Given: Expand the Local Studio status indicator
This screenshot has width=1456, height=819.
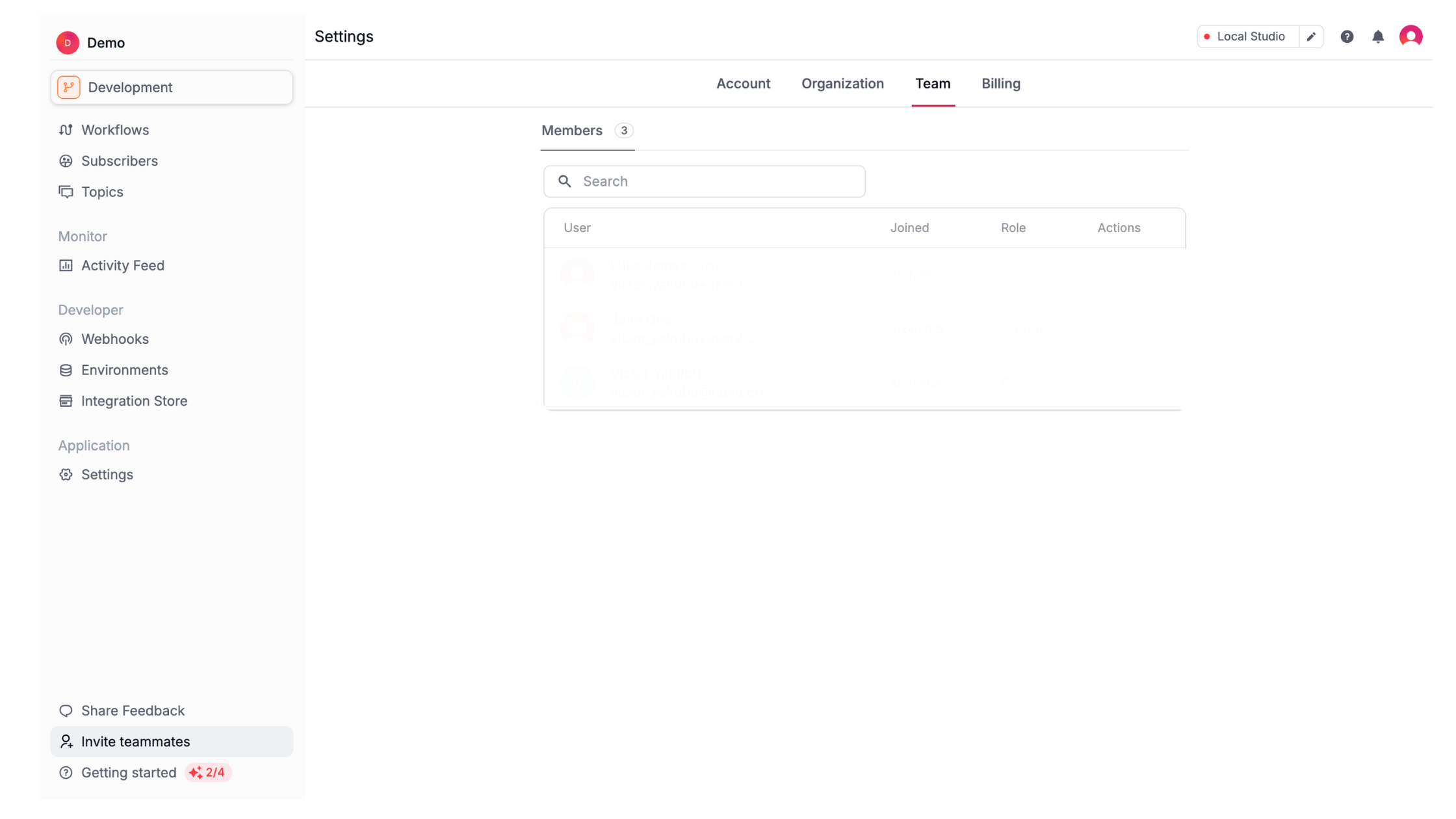Looking at the screenshot, I should coord(1208,36).
